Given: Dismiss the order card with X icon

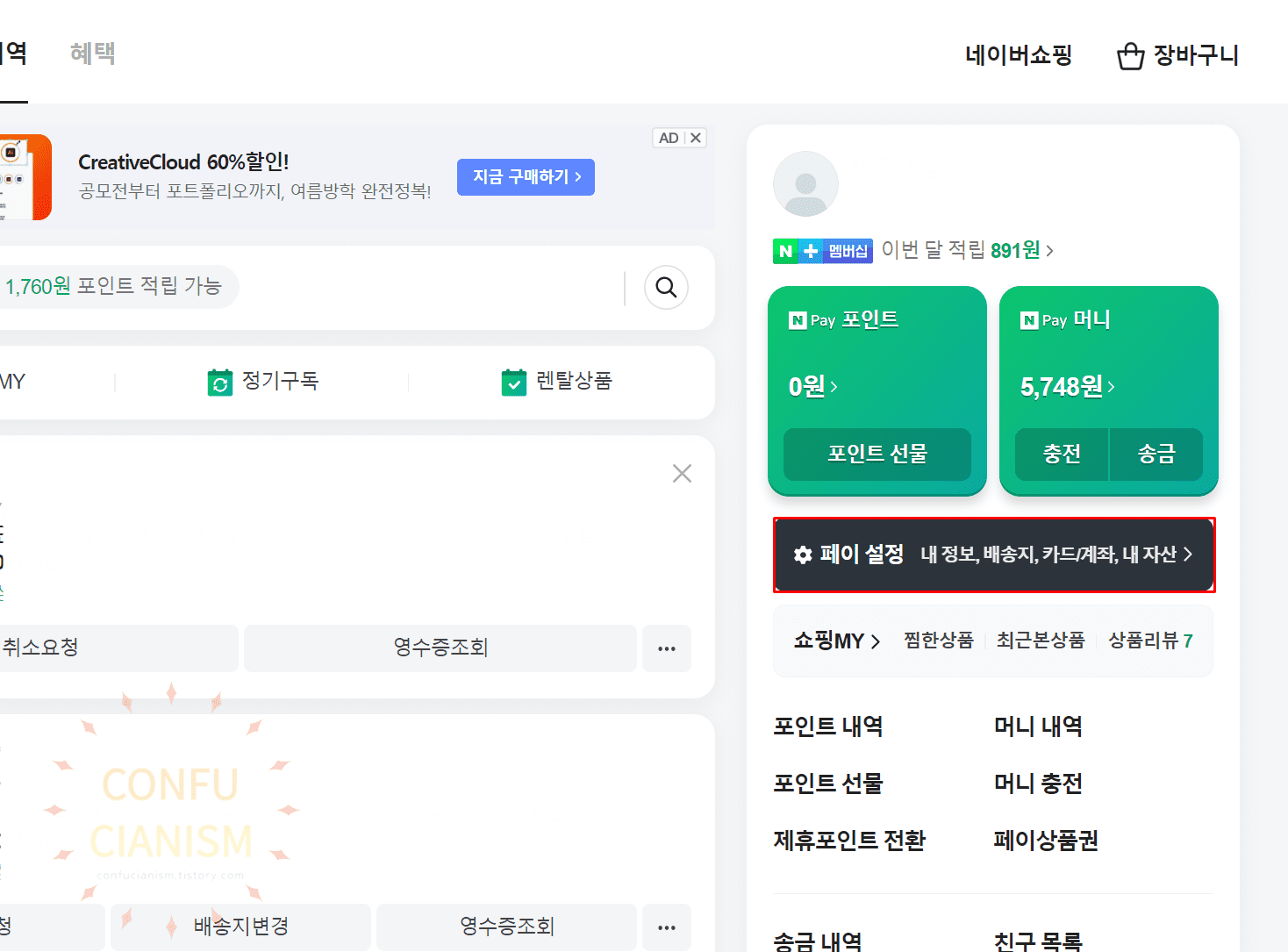Looking at the screenshot, I should tap(682, 474).
